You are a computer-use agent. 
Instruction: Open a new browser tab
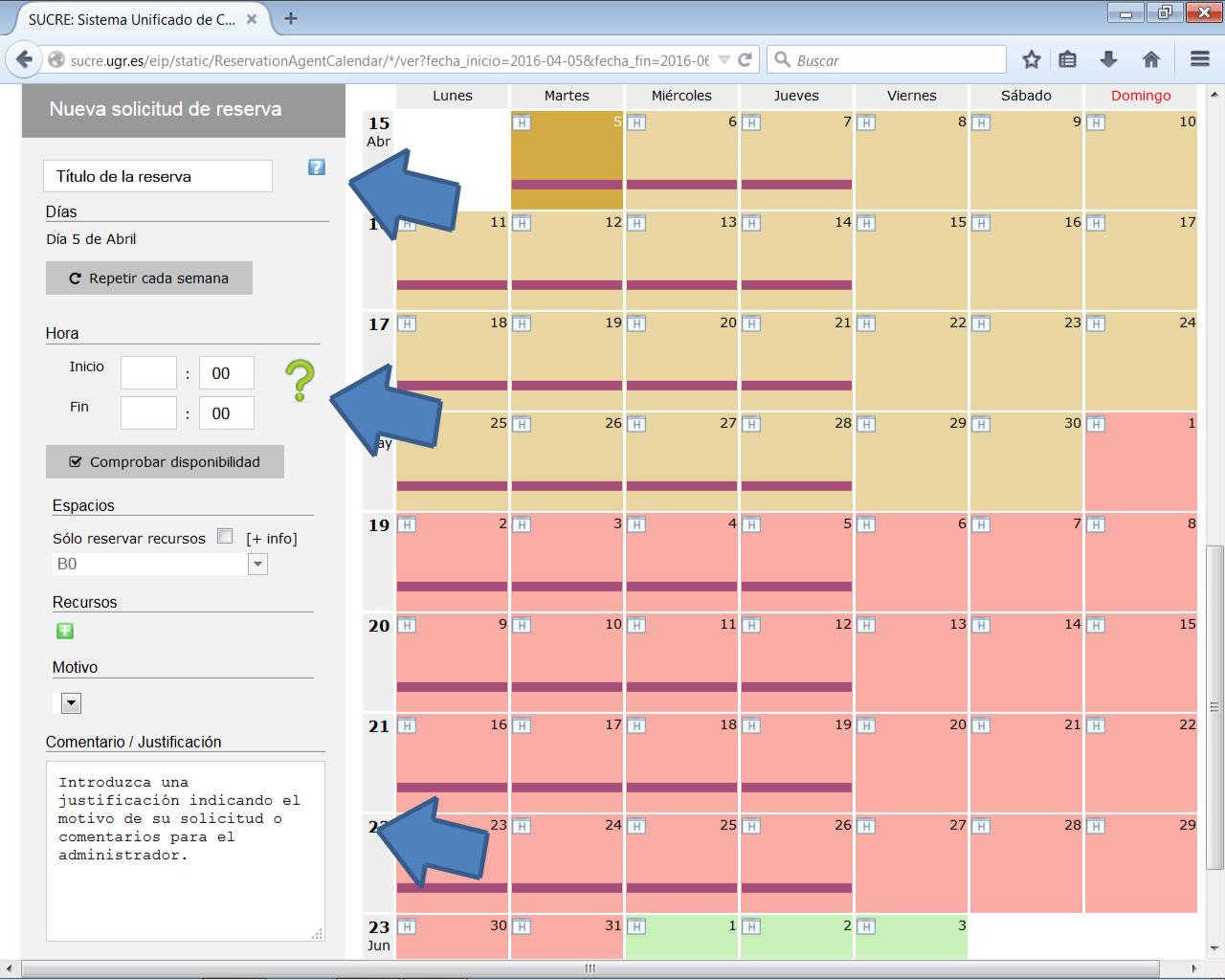(291, 18)
